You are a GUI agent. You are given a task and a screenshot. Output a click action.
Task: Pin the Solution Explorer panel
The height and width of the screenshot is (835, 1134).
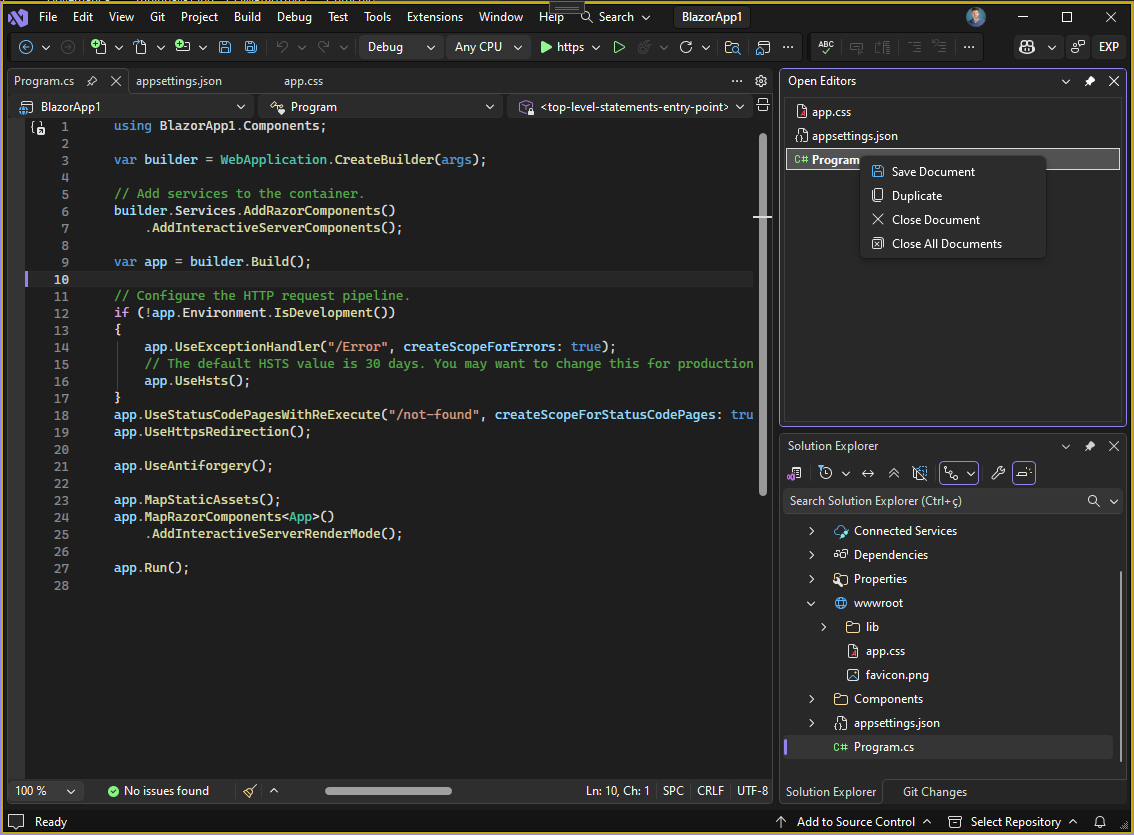coord(1090,446)
